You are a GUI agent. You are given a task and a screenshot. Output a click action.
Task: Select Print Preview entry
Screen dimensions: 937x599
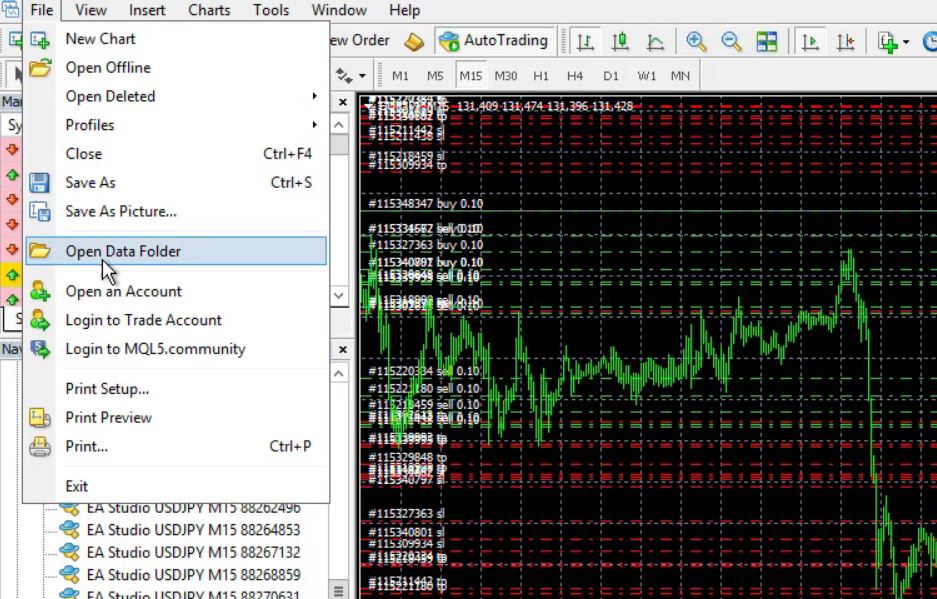click(176, 417)
